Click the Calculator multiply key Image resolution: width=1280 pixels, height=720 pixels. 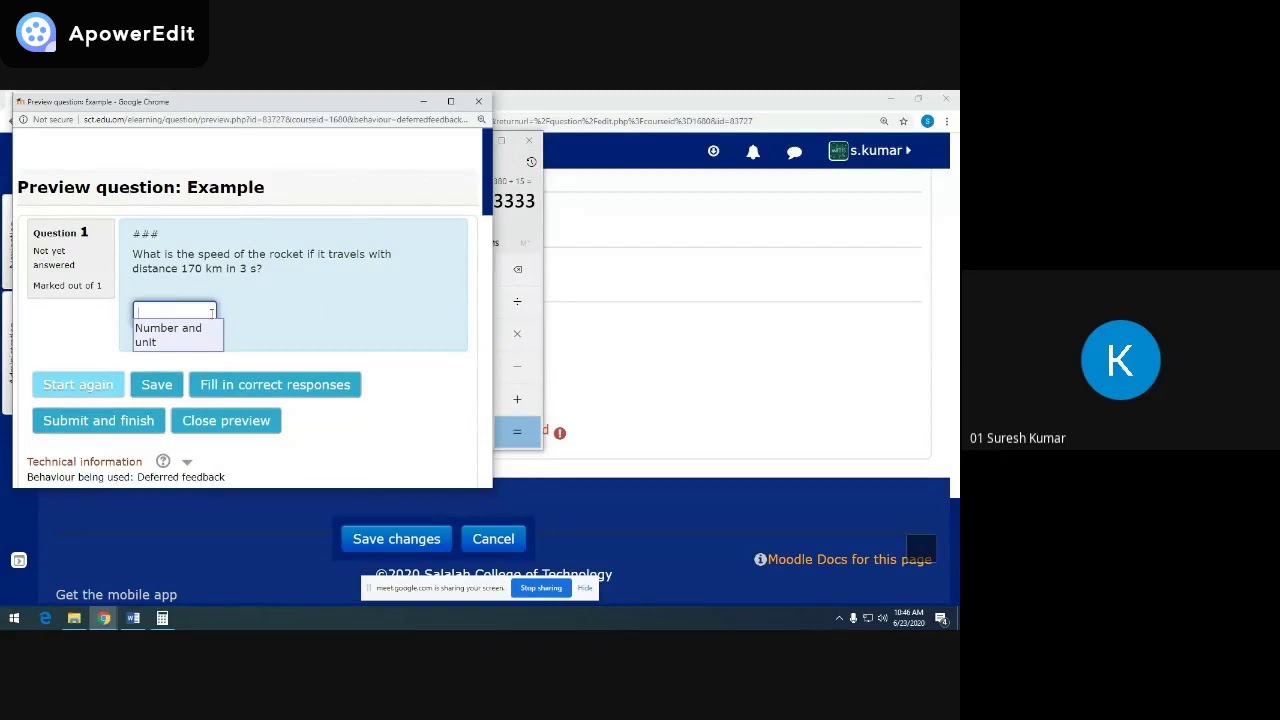click(x=517, y=334)
